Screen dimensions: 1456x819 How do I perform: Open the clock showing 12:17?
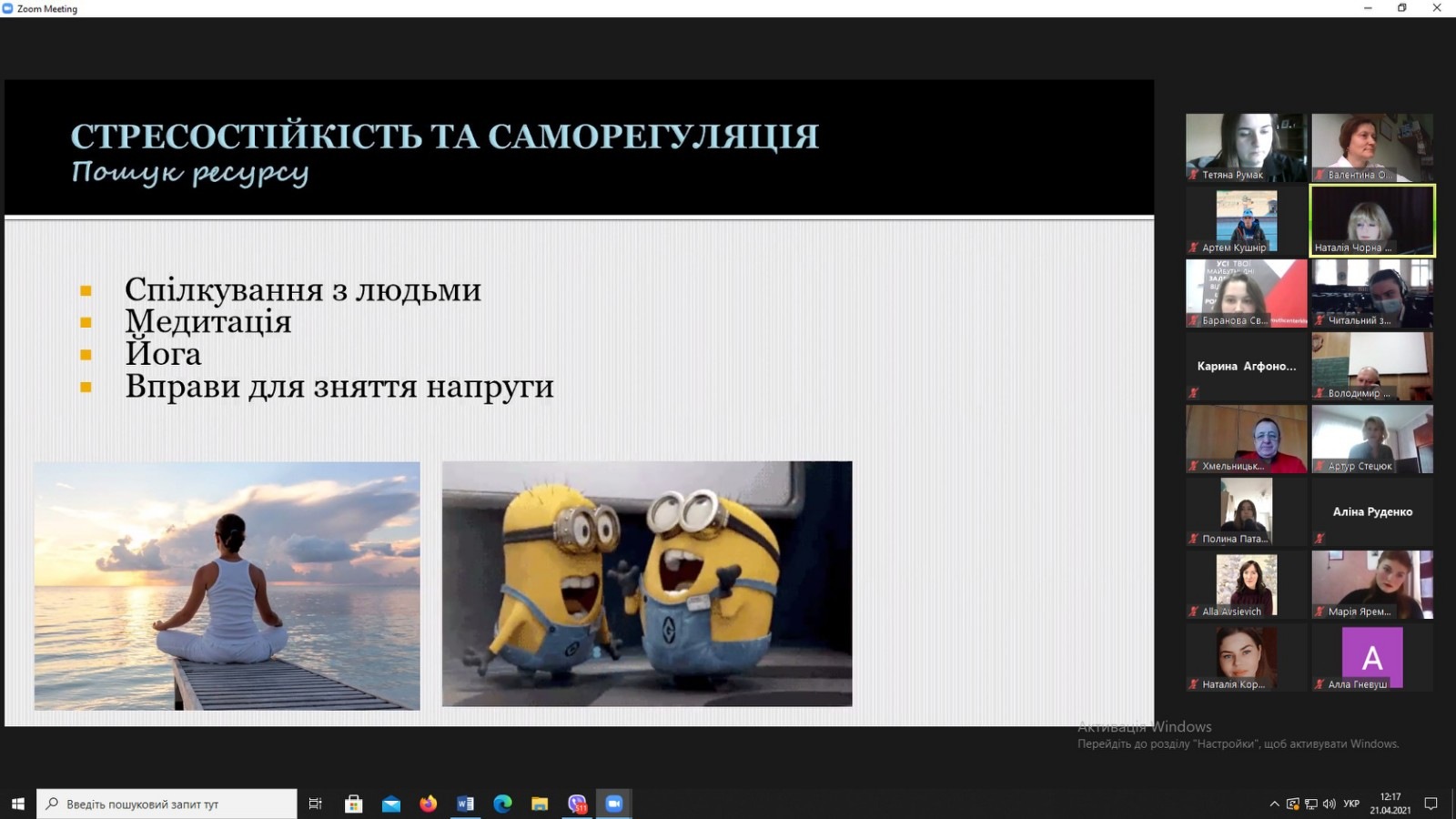pyautogui.click(x=1390, y=804)
